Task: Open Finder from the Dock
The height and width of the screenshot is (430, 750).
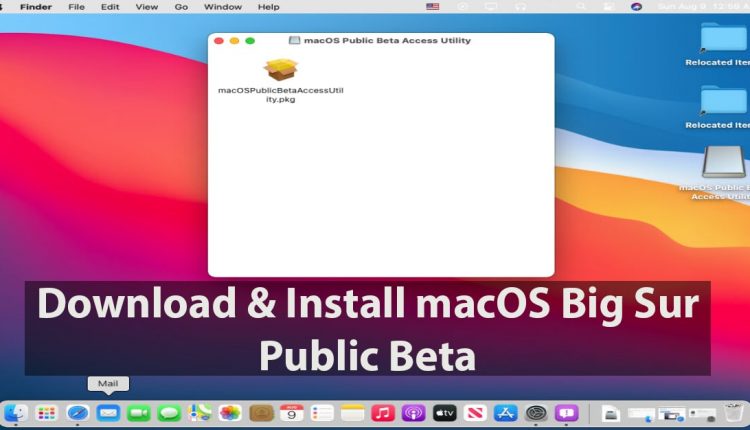Action: [x=16, y=413]
